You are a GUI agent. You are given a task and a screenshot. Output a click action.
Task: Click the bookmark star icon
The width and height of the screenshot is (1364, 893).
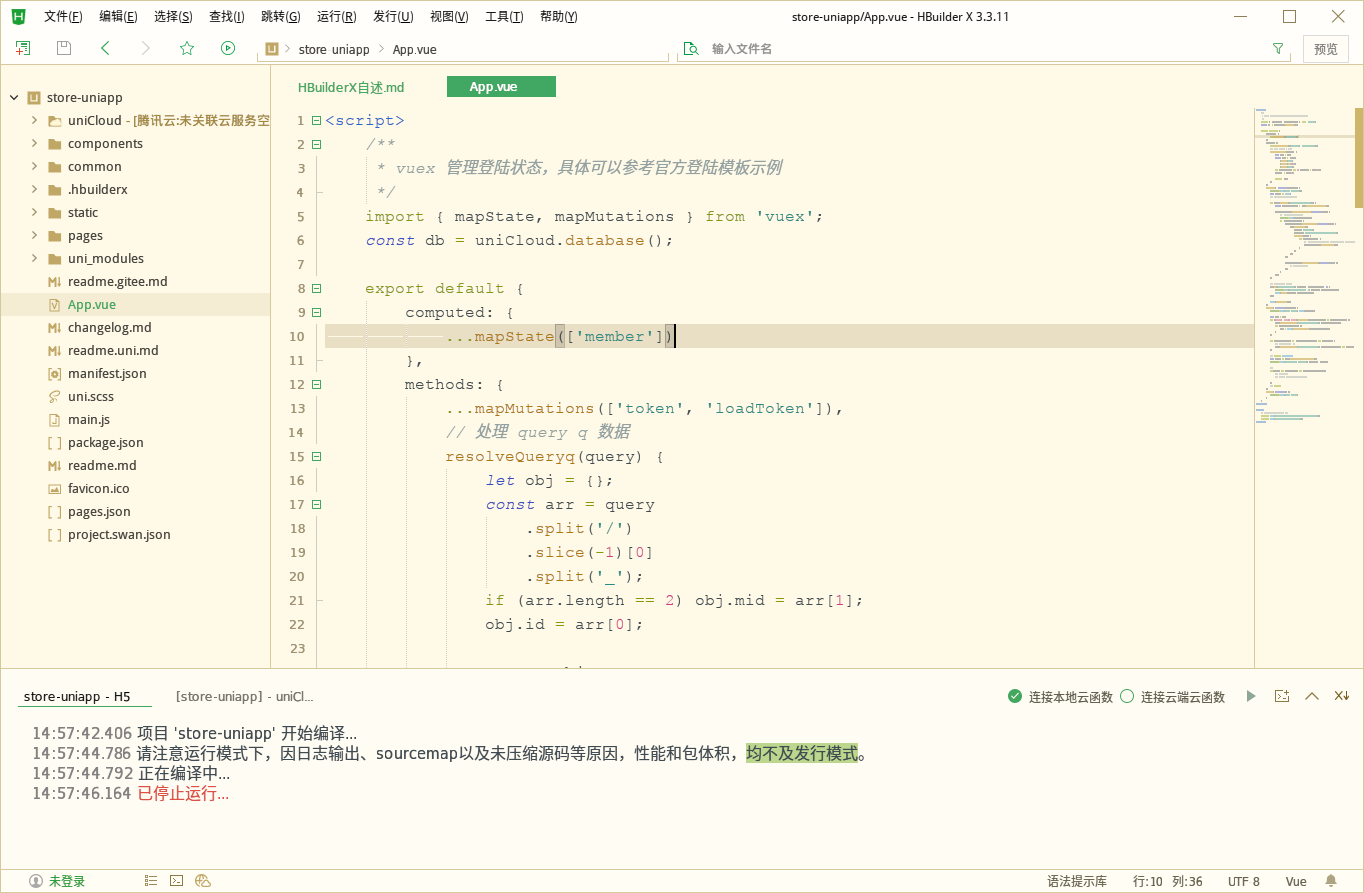coord(186,48)
